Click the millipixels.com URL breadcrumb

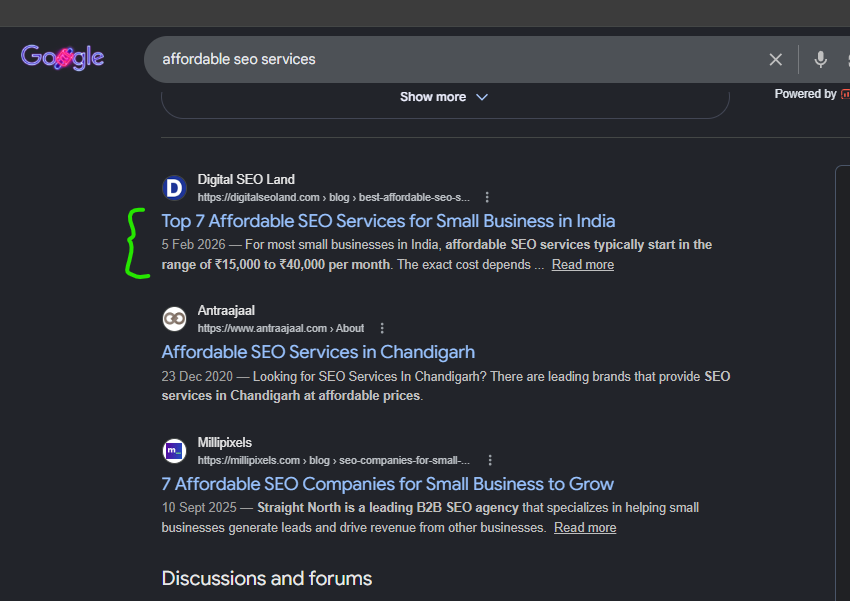click(x=333, y=460)
